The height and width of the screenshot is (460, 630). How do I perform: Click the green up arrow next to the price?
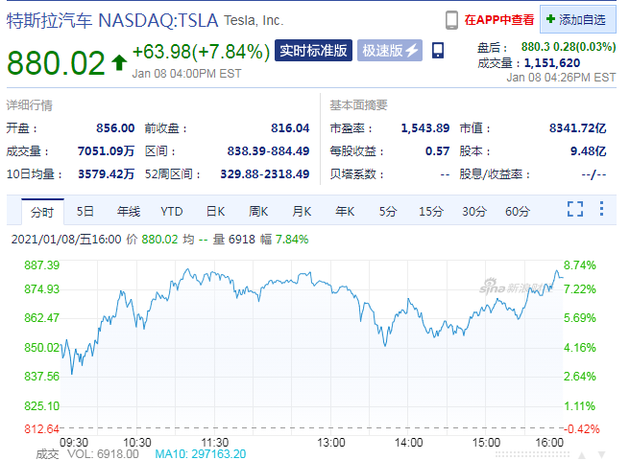pos(119,62)
